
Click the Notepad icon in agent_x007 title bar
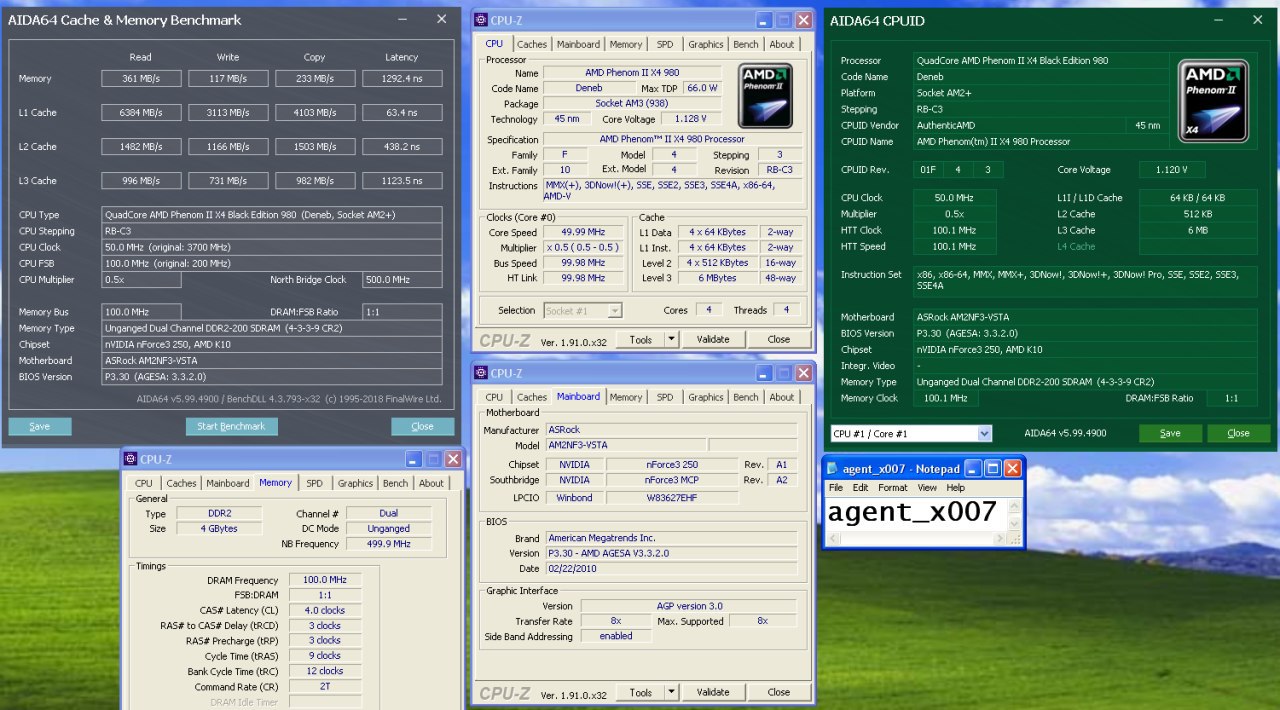point(834,468)
